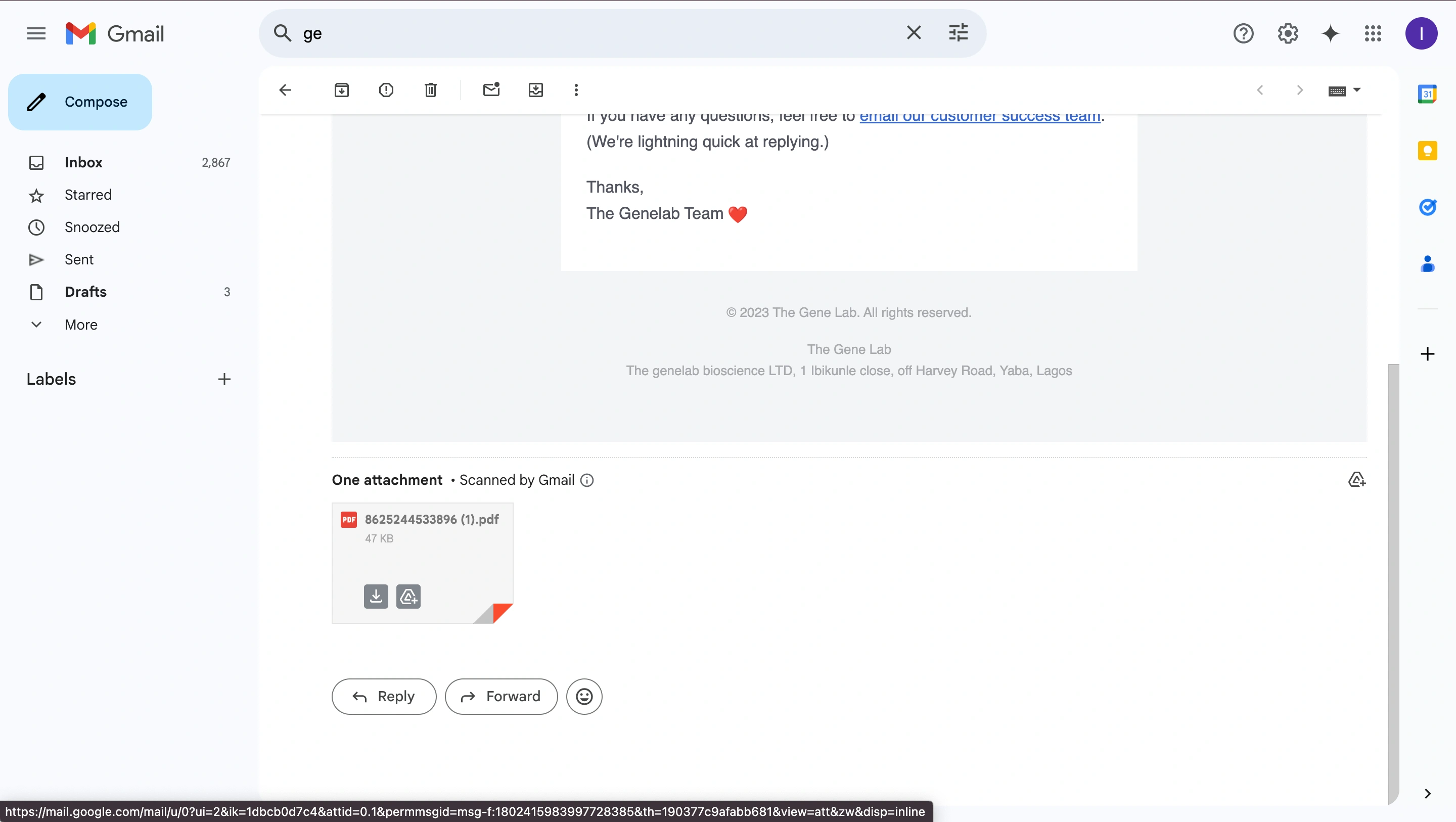Add attachment to Google Drive

408,597
